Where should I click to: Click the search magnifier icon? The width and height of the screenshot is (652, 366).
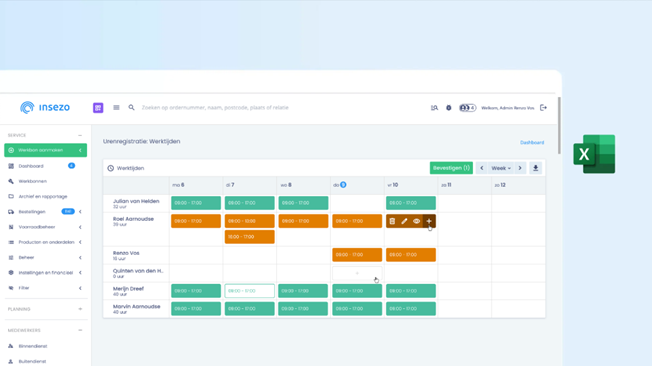click(x=131, y=108)
